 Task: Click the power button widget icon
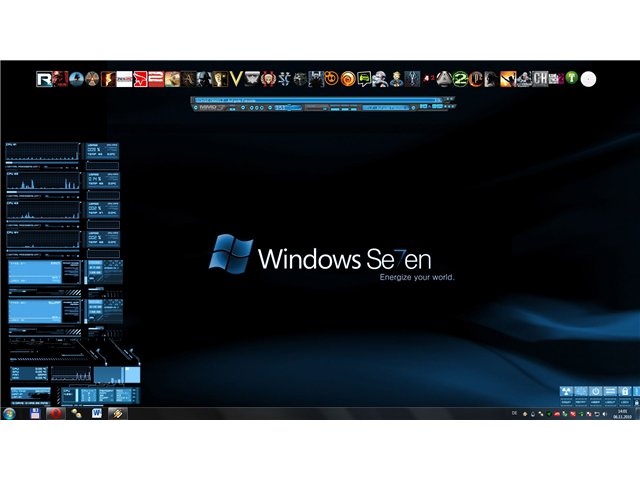point(596,392)
